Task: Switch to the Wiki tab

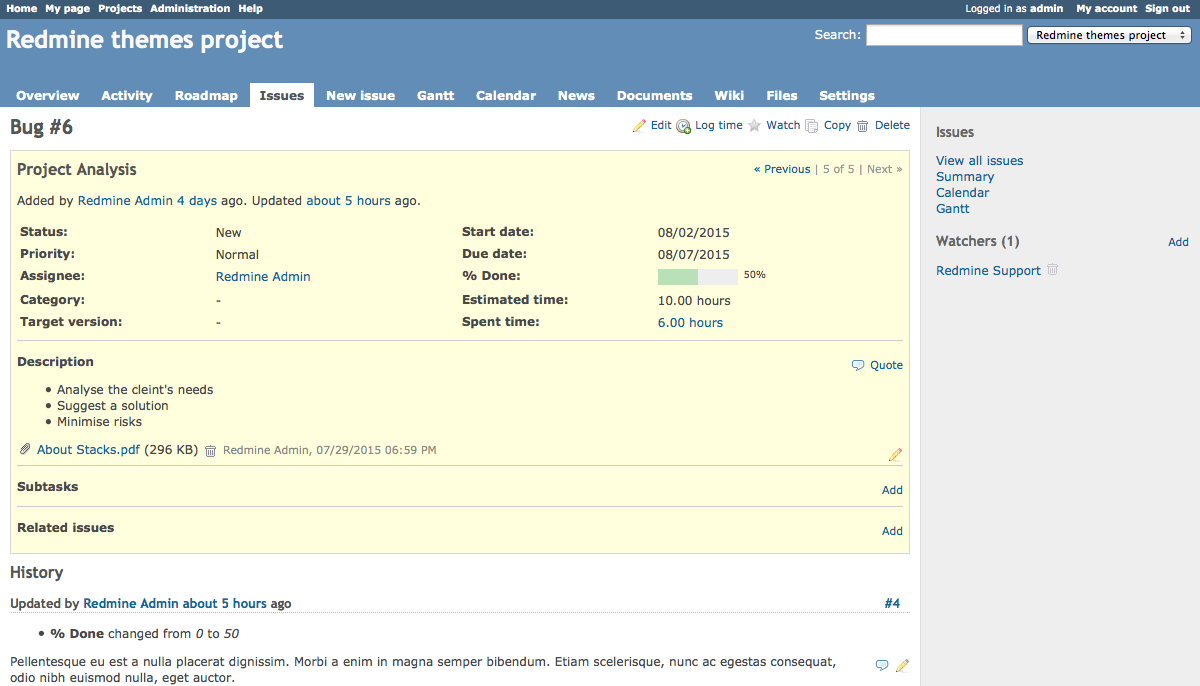Action: tap(729, 96)
